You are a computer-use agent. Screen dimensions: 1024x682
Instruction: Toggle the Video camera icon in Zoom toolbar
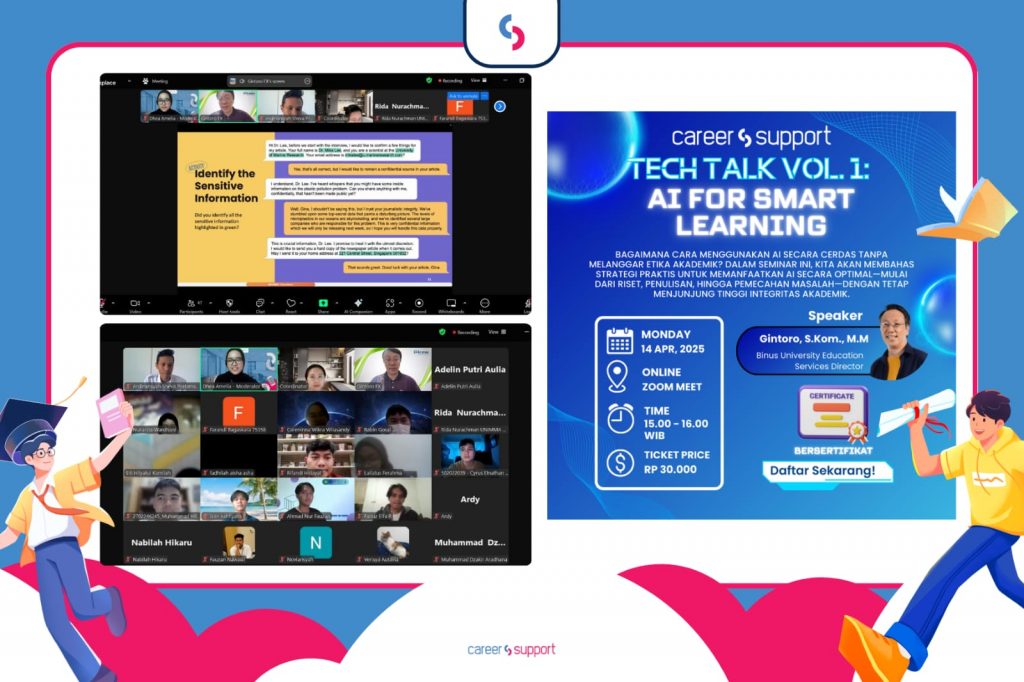135,303
